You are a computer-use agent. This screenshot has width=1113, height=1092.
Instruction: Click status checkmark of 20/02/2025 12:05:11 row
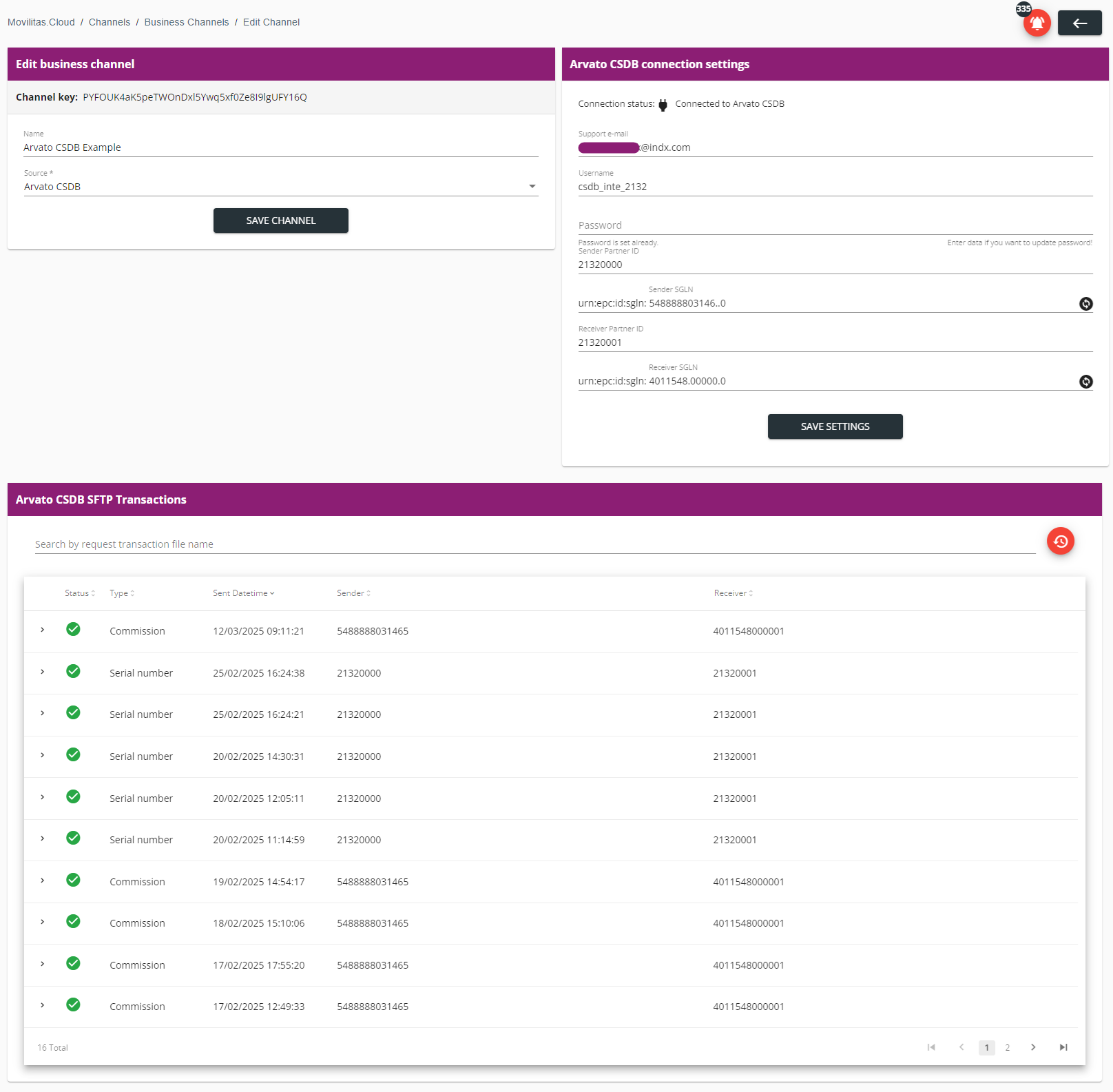[x=73, y=796]
